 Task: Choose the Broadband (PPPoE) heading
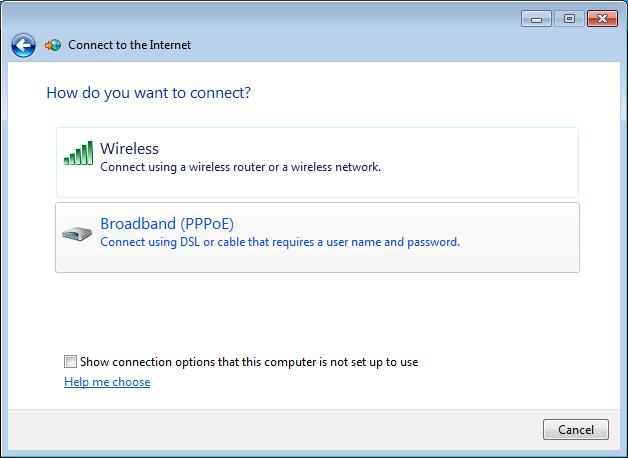pyautogui.click(x=167, y=223)
